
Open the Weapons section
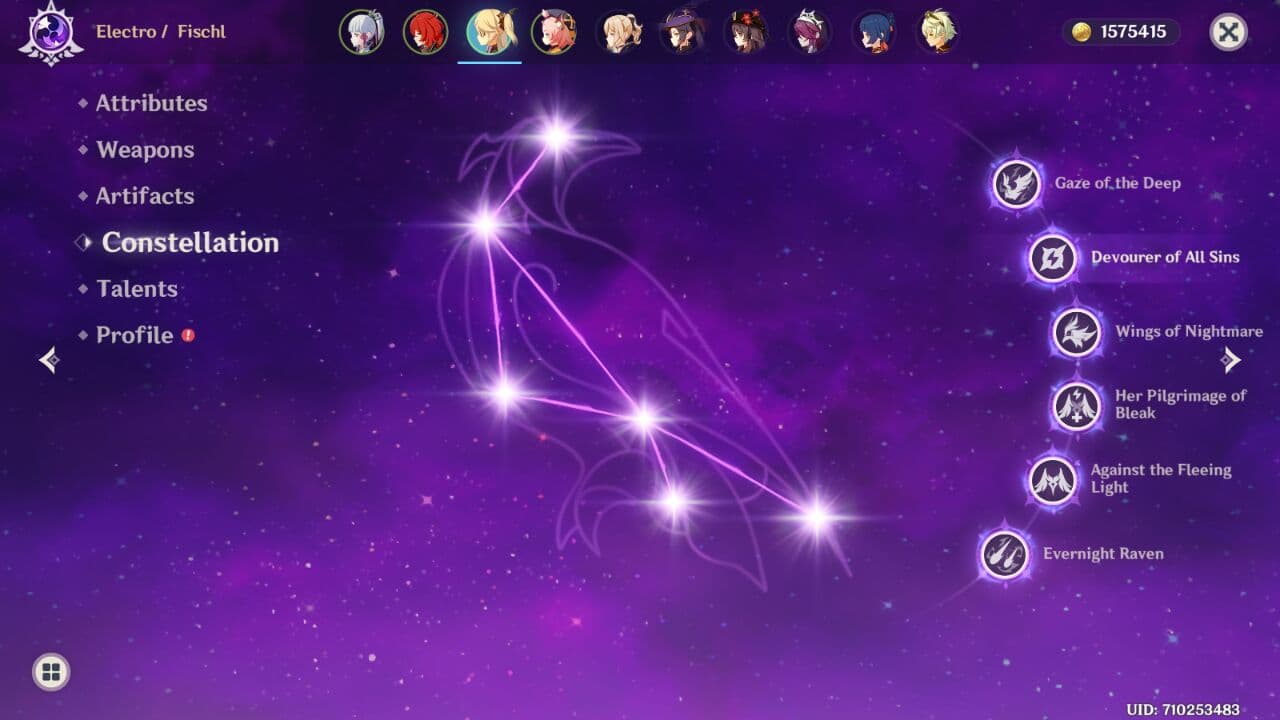pyautogui.click(x=145, y=150)
